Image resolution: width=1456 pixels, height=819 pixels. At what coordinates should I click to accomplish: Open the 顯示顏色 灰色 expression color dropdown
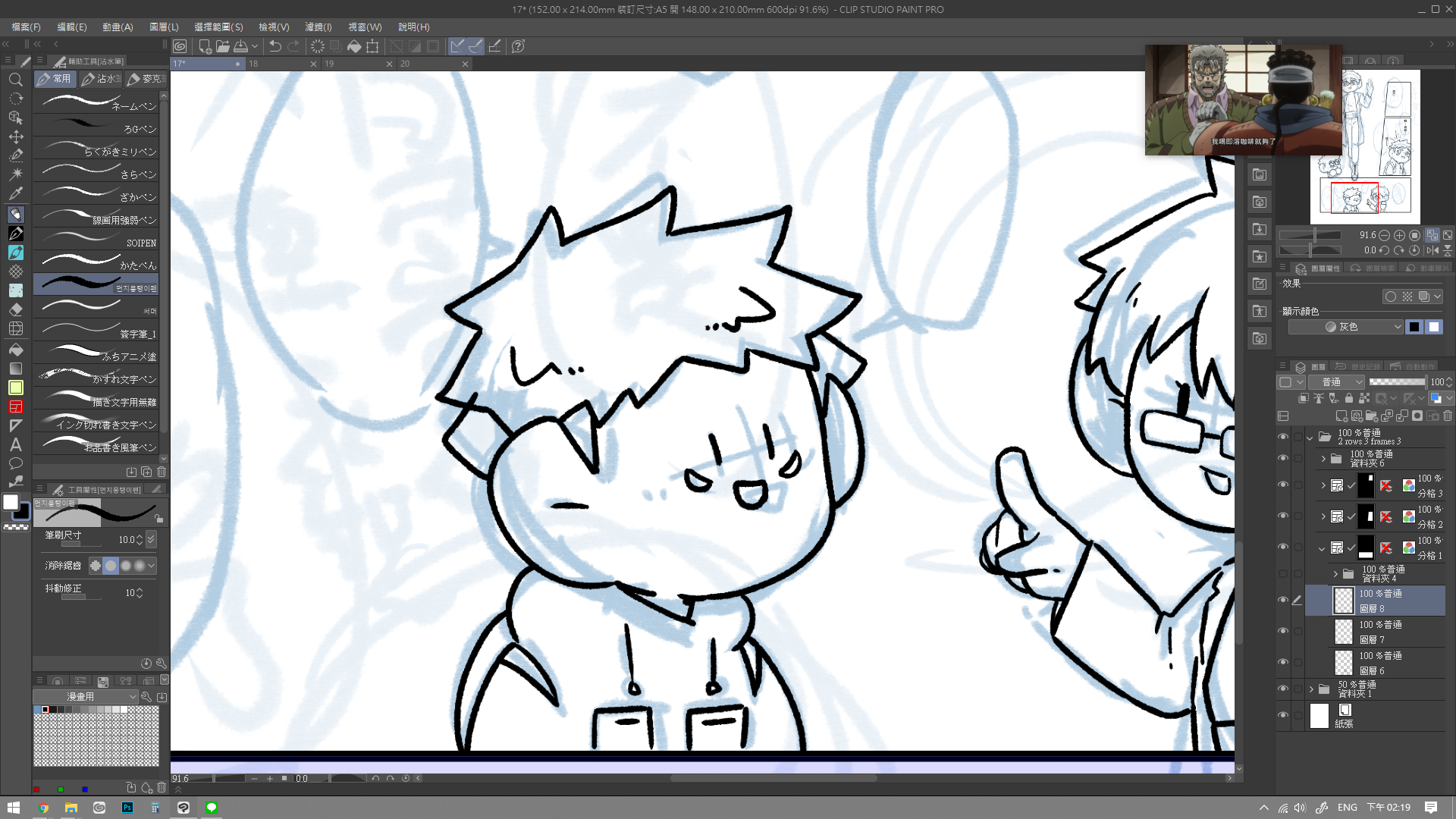click(x=1346, y=327)
